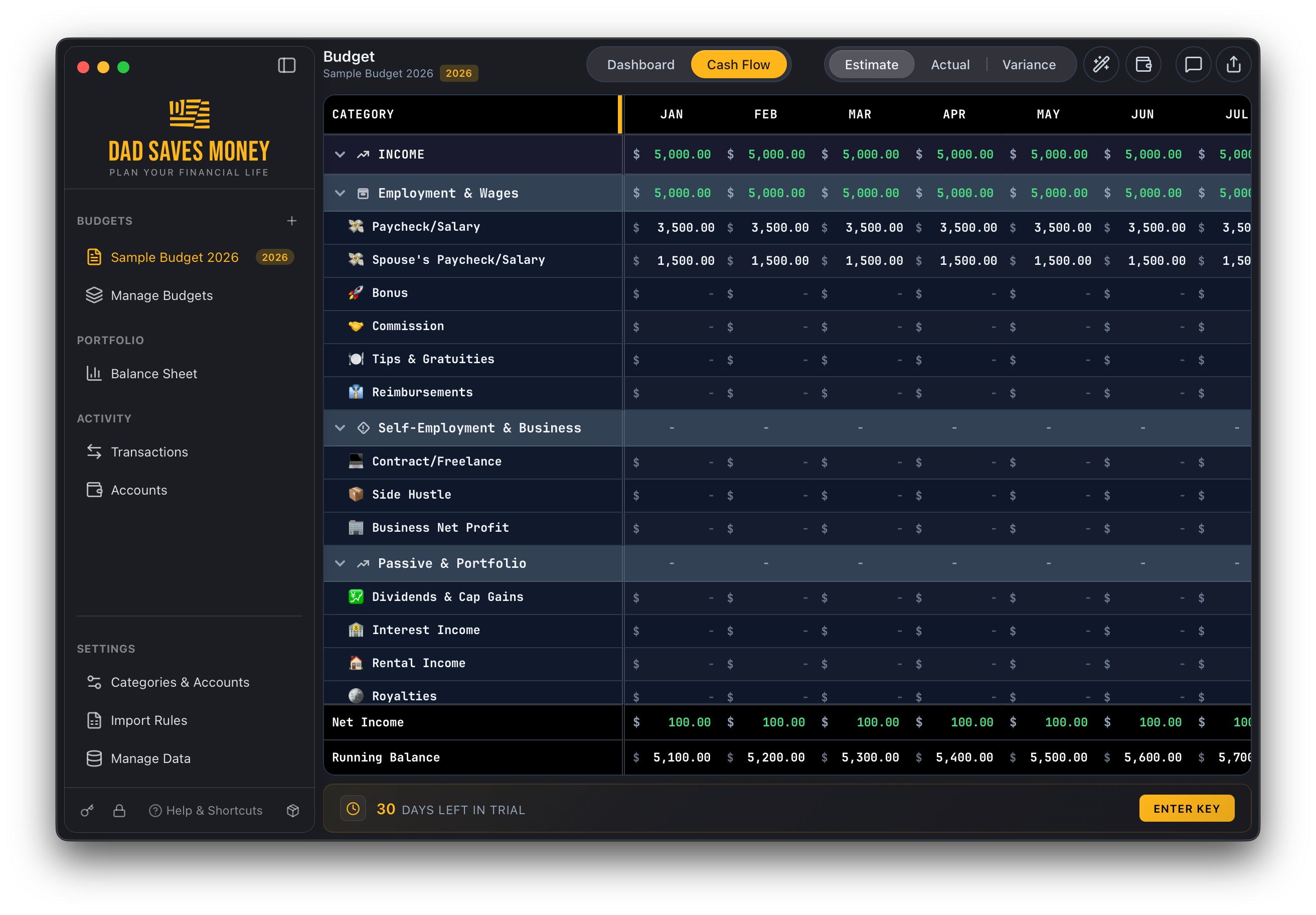The image size is (1316, 915).
Task: Switch view to Estimate
Action: click(x=871, y=65)
